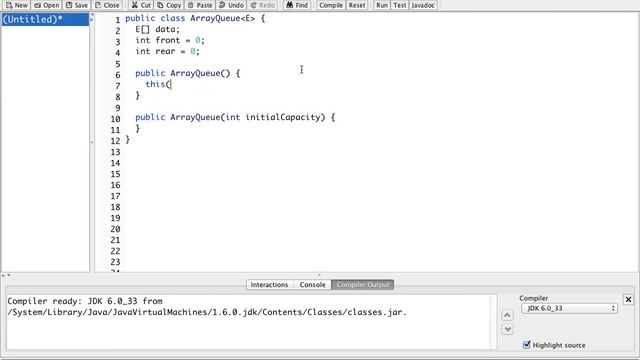Switch to the Interactions tab

(269, 284)
